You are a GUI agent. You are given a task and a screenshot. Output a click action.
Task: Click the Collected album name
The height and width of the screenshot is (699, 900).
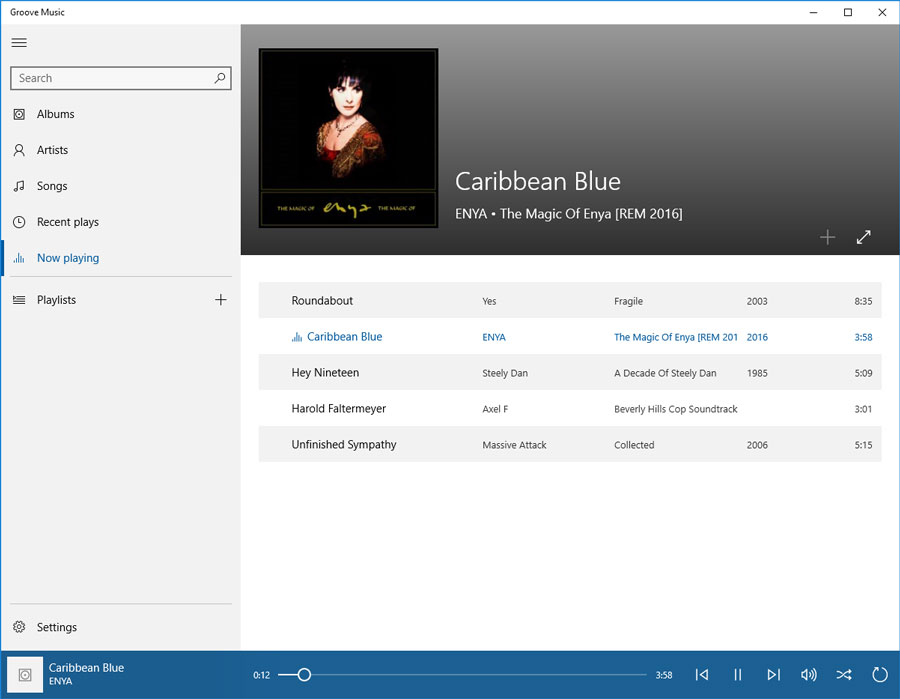click(x=634, y=445)
